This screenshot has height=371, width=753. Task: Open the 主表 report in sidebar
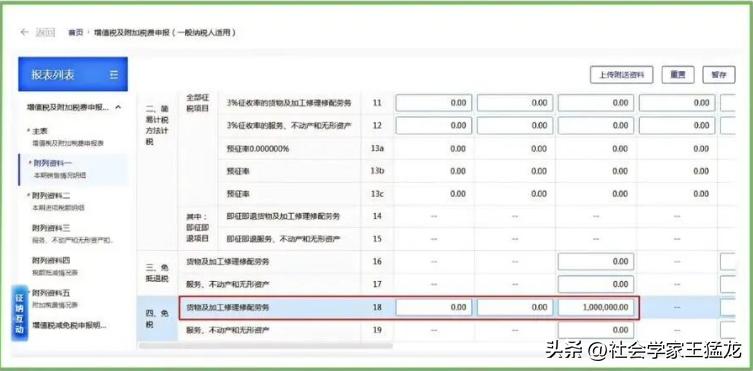[73, 137]
